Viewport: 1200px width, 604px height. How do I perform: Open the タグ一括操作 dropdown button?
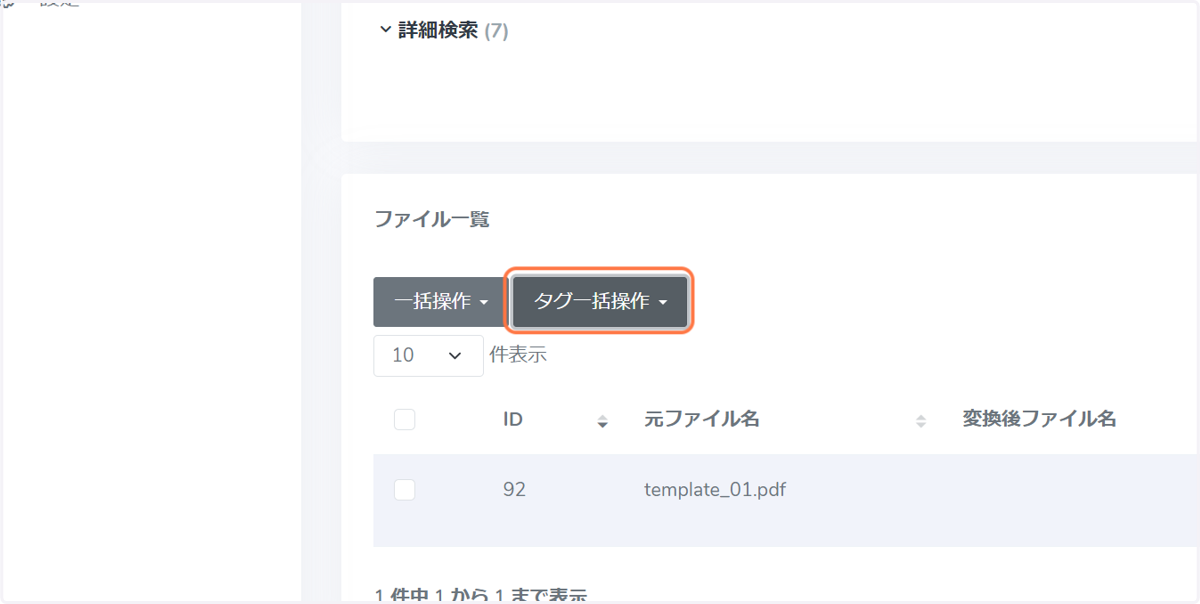[600, 302]
